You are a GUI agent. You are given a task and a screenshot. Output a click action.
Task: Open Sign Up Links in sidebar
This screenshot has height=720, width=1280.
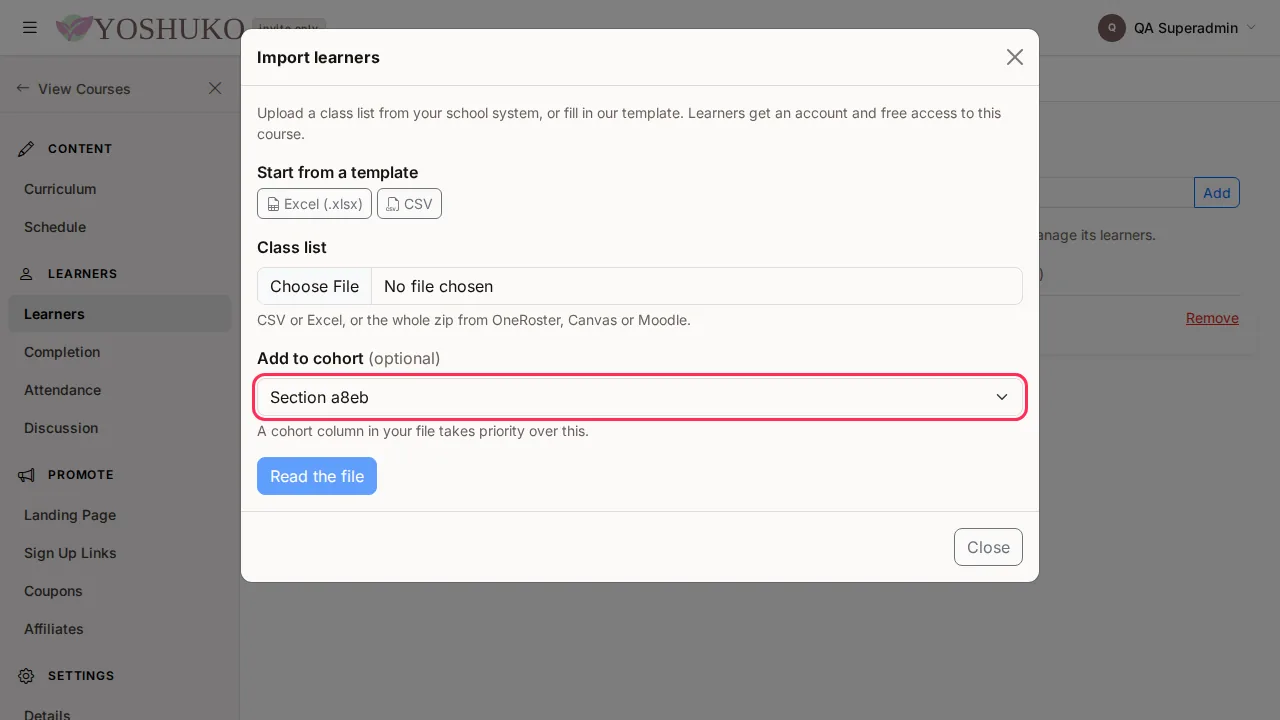point(70,553)
